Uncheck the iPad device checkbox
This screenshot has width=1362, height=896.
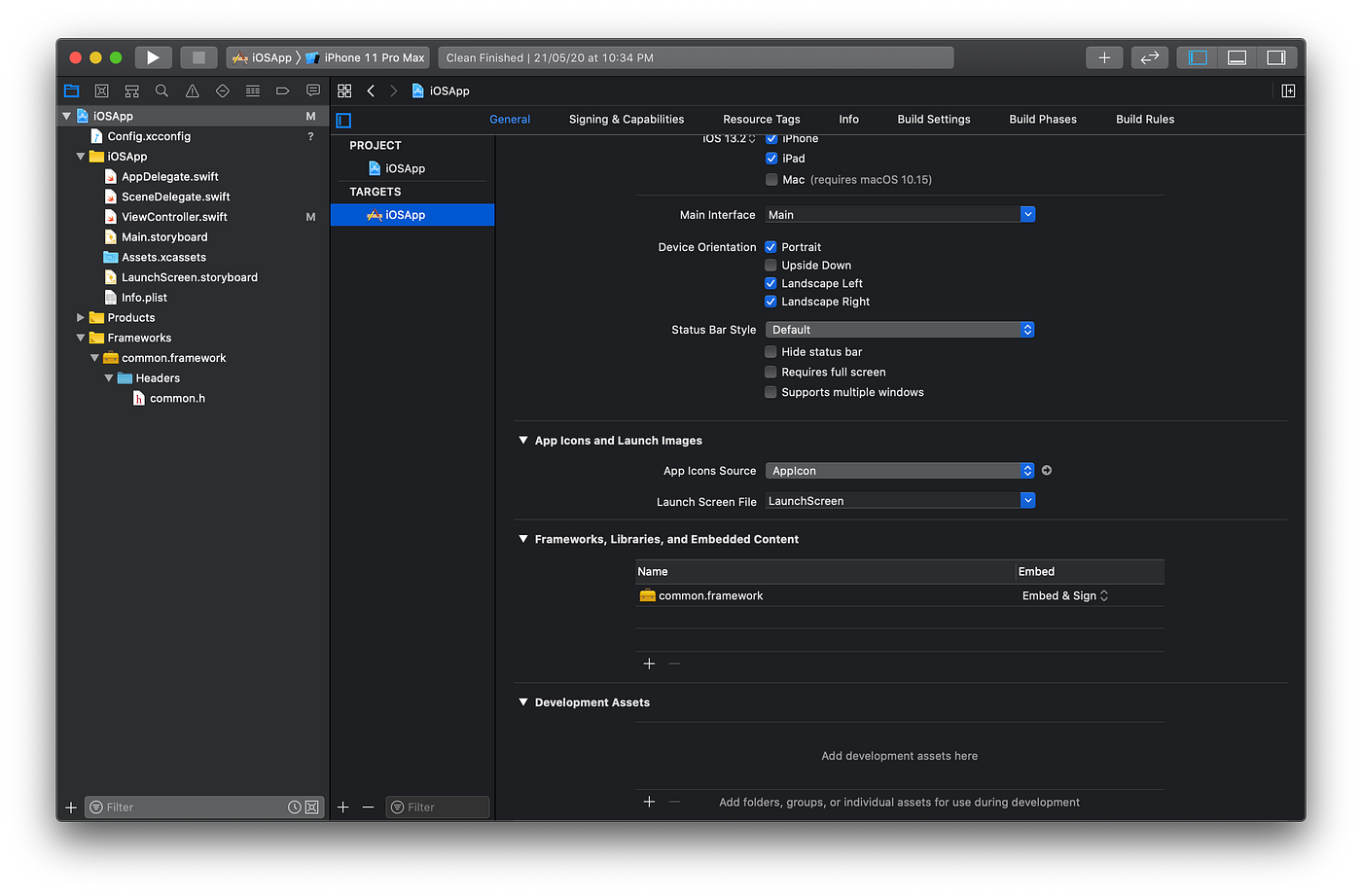coord(771,158)
